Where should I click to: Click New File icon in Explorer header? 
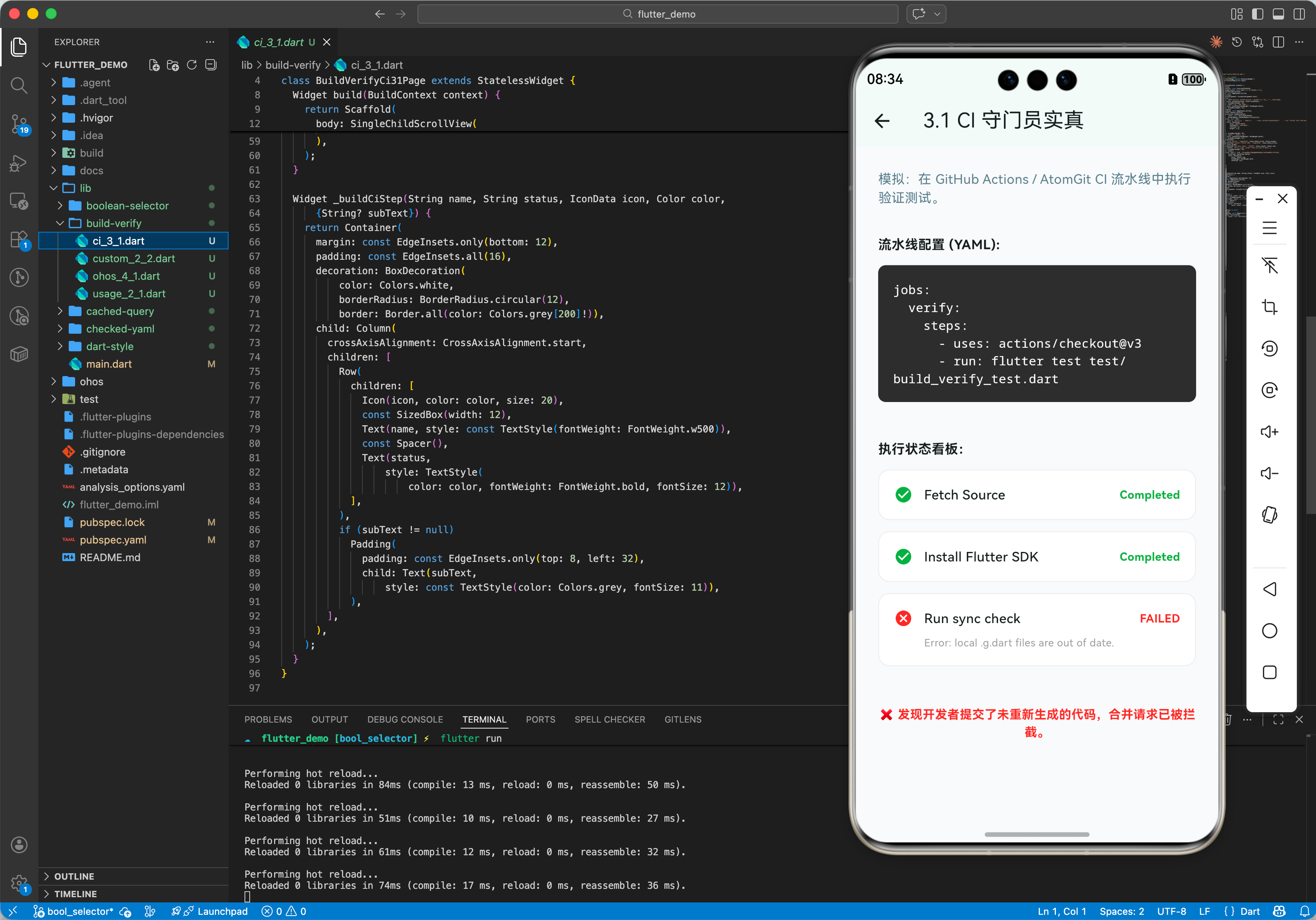153,65
